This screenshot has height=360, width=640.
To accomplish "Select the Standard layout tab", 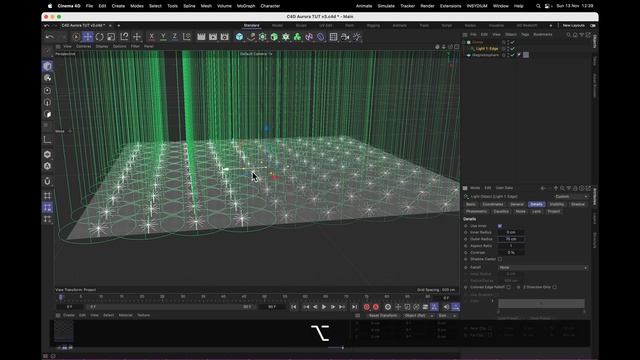I will (x=251, y=25).
